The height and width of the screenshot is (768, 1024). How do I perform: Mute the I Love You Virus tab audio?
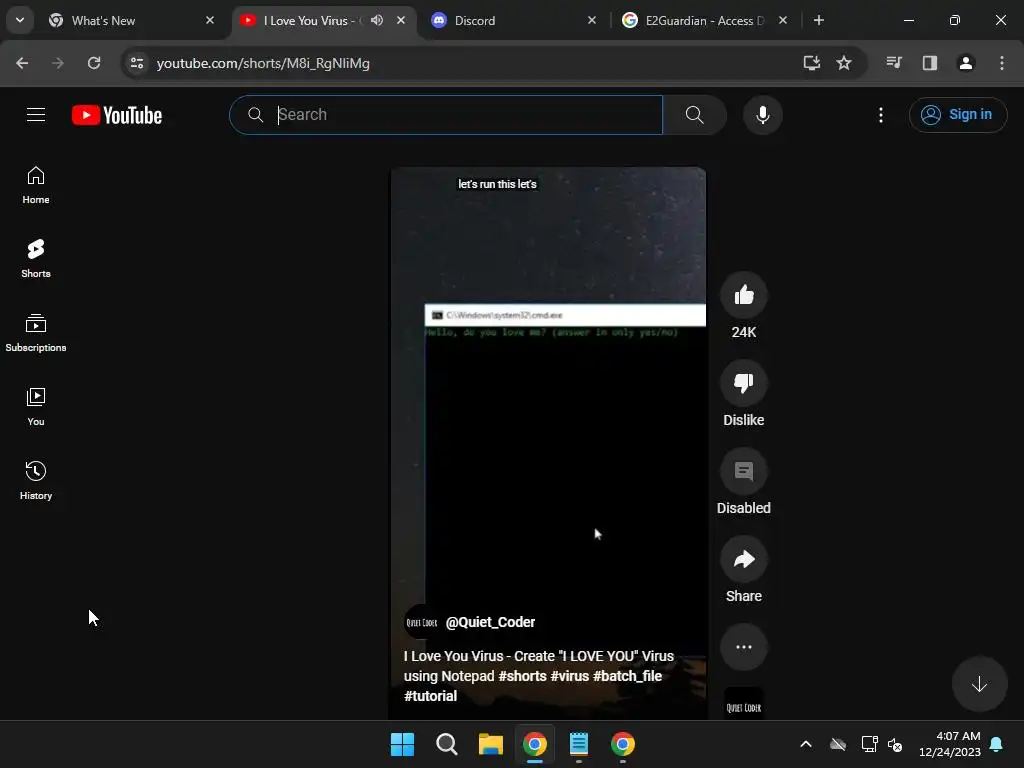[x=377, y=20]
